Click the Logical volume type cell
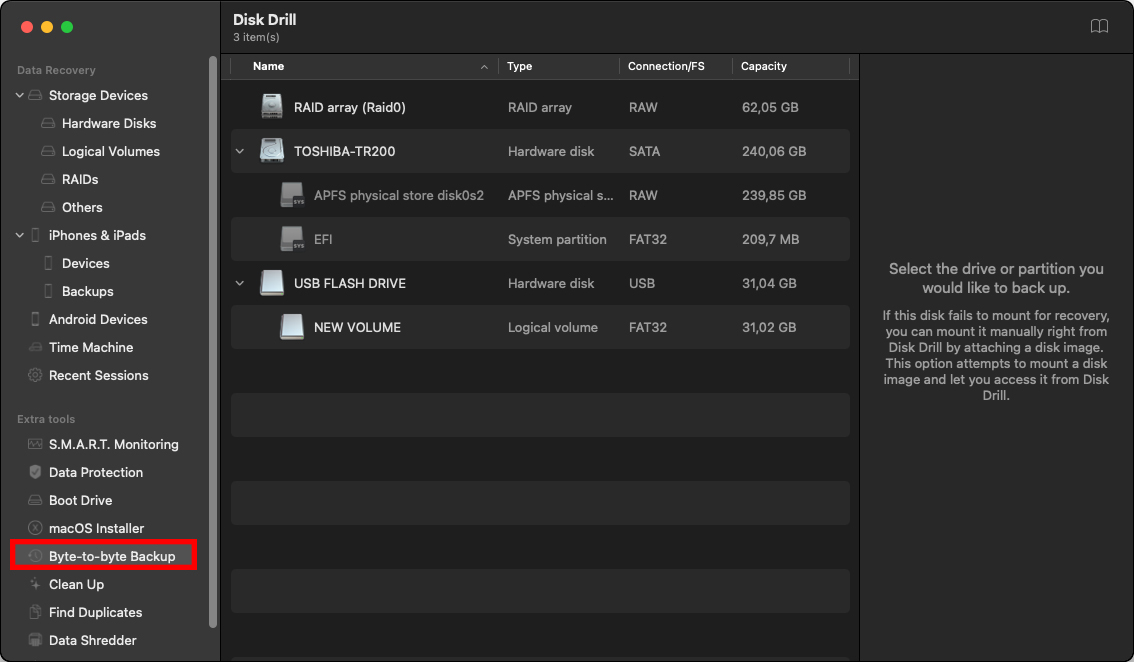 [x=553, y=327]
